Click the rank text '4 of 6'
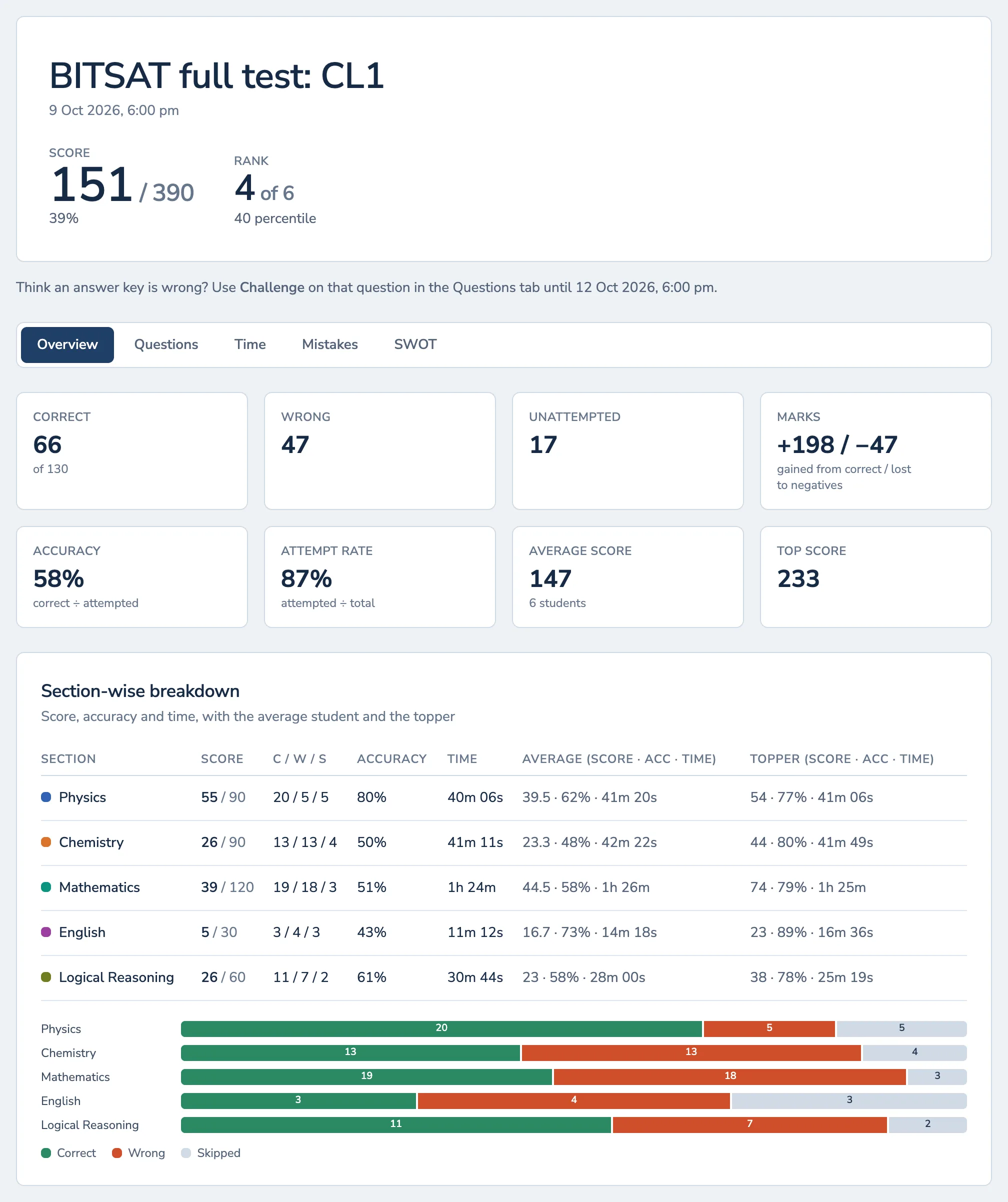 point(264,188)
